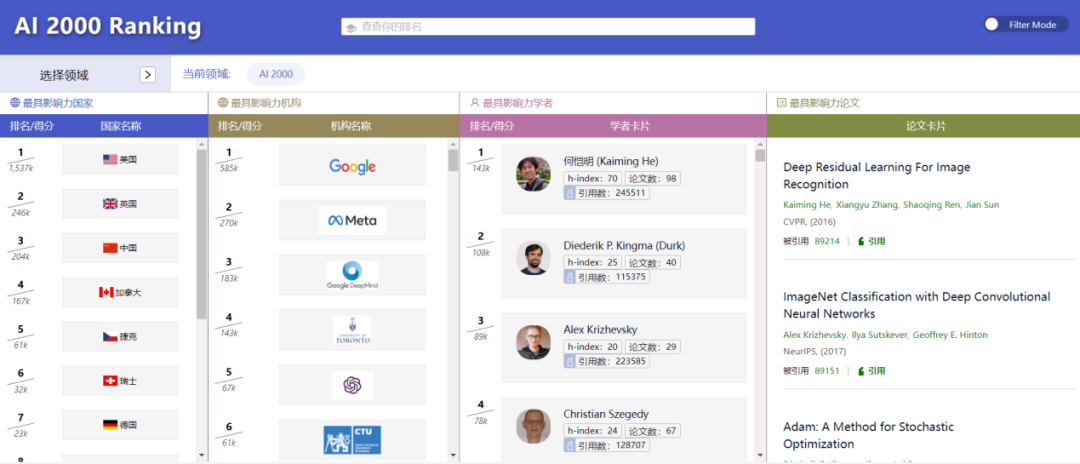Image resolution: width=1080 pixels, height=464 pixels.
Task: Click the globe icon beside 最具影响力国家
Action: tap(15, 103)
